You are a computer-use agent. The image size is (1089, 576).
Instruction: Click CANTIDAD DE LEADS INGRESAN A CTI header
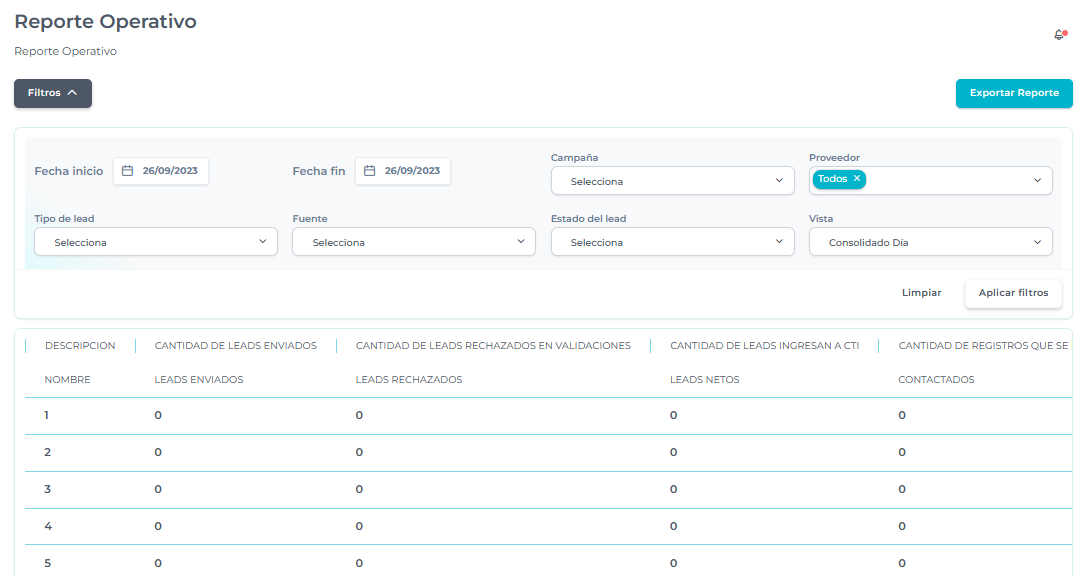pyautogui.click(x=764, y=346)
